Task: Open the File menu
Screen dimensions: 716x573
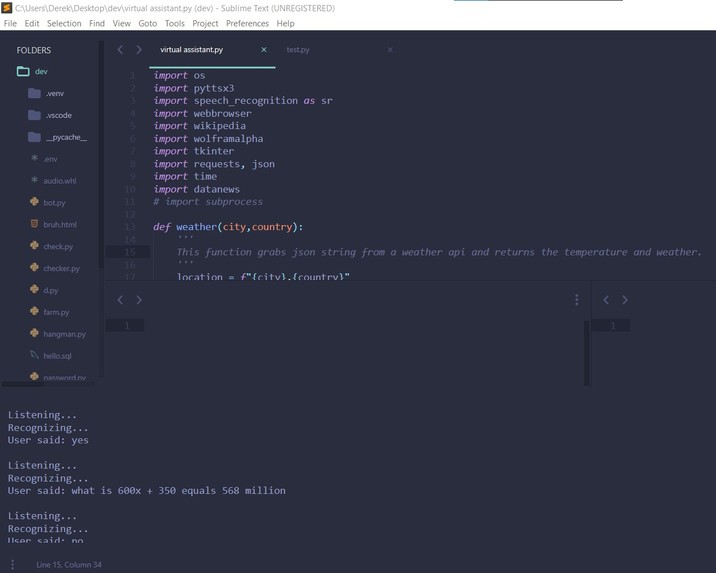Action: pos(10,23)
